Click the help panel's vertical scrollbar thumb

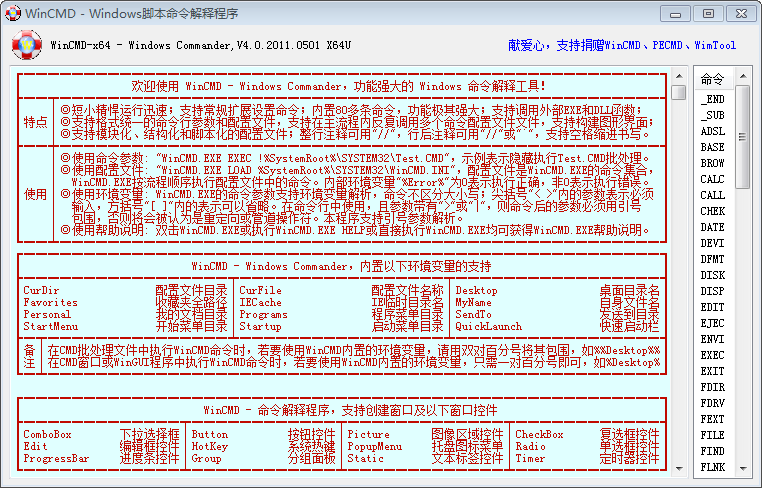point(679,93)
